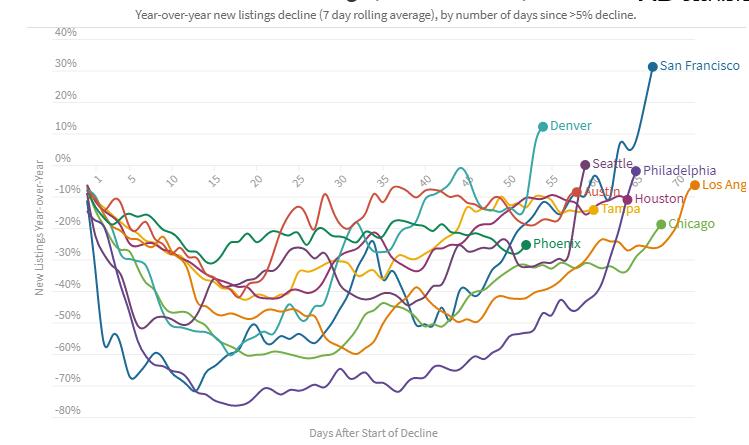Select the Chicago series label

[691, 224]
